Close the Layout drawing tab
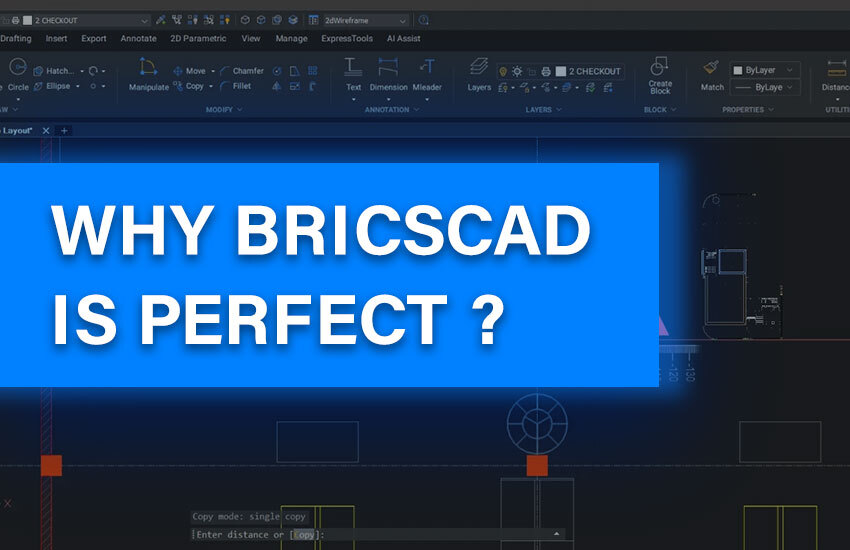This screenshot has height=550, width=850. (x=46, y=131)
